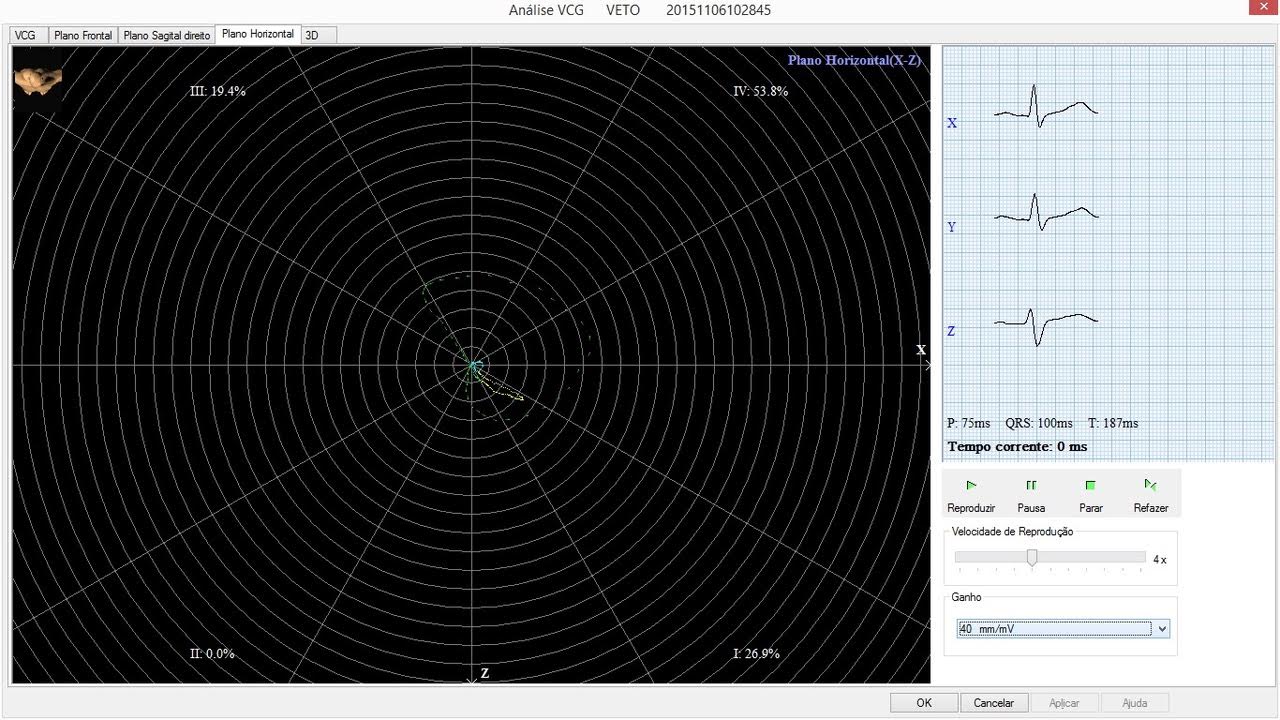Select the Plano Horizontal tab

pyautogui.click(x=258, y=34)
